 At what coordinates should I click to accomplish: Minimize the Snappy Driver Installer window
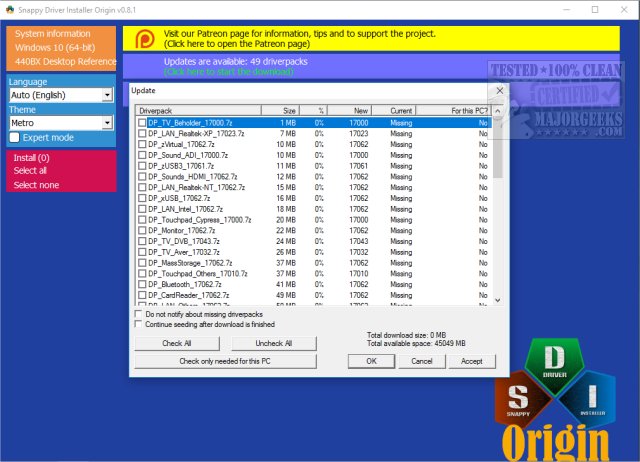point(567,10)
